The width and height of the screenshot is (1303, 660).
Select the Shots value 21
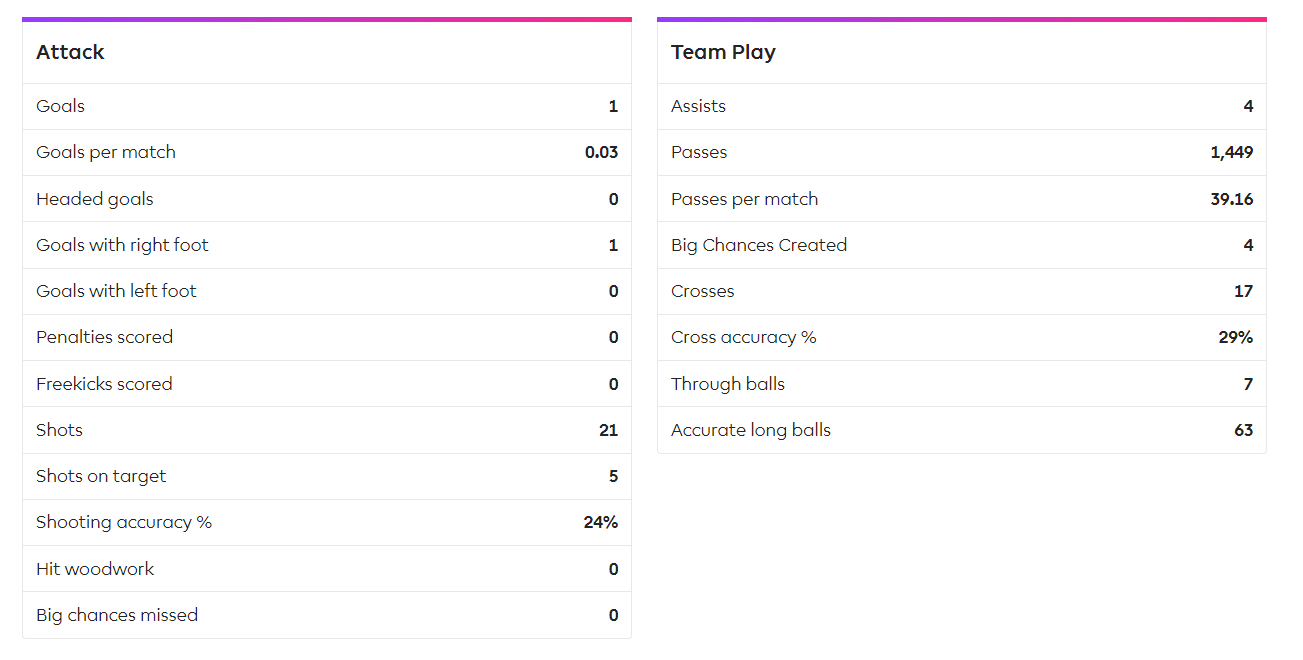[x=608, y=430]
